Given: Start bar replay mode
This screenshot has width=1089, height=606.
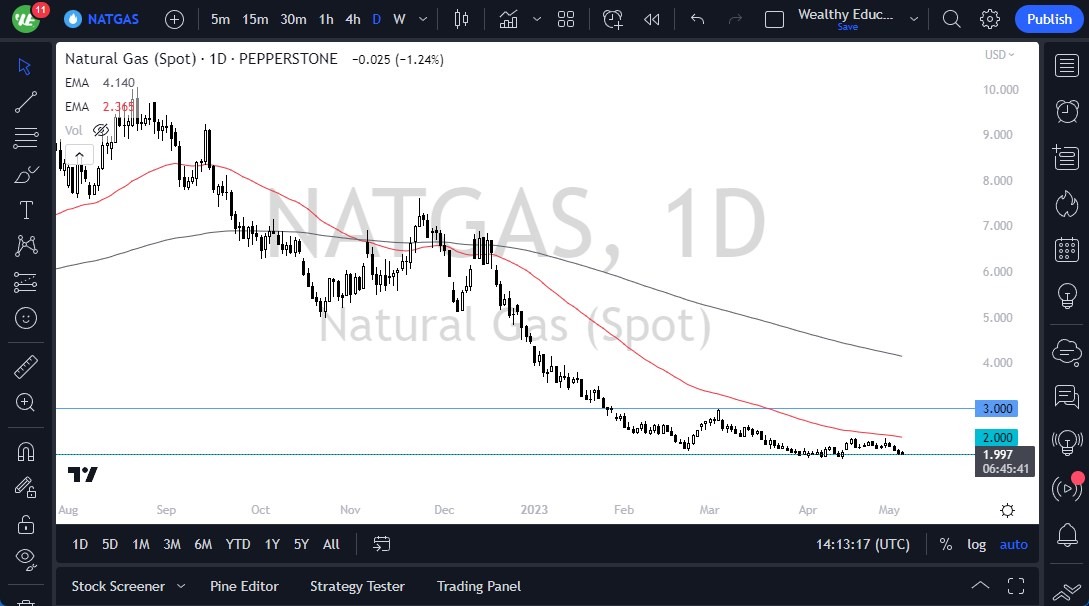Looking at the screenshot, I should (x=651, y=19).
